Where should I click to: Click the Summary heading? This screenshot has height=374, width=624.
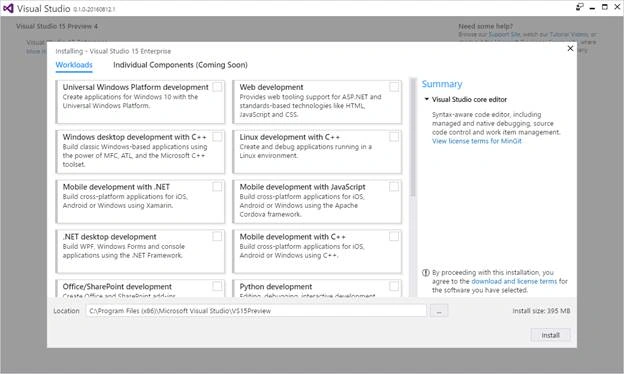pos(442,84)
